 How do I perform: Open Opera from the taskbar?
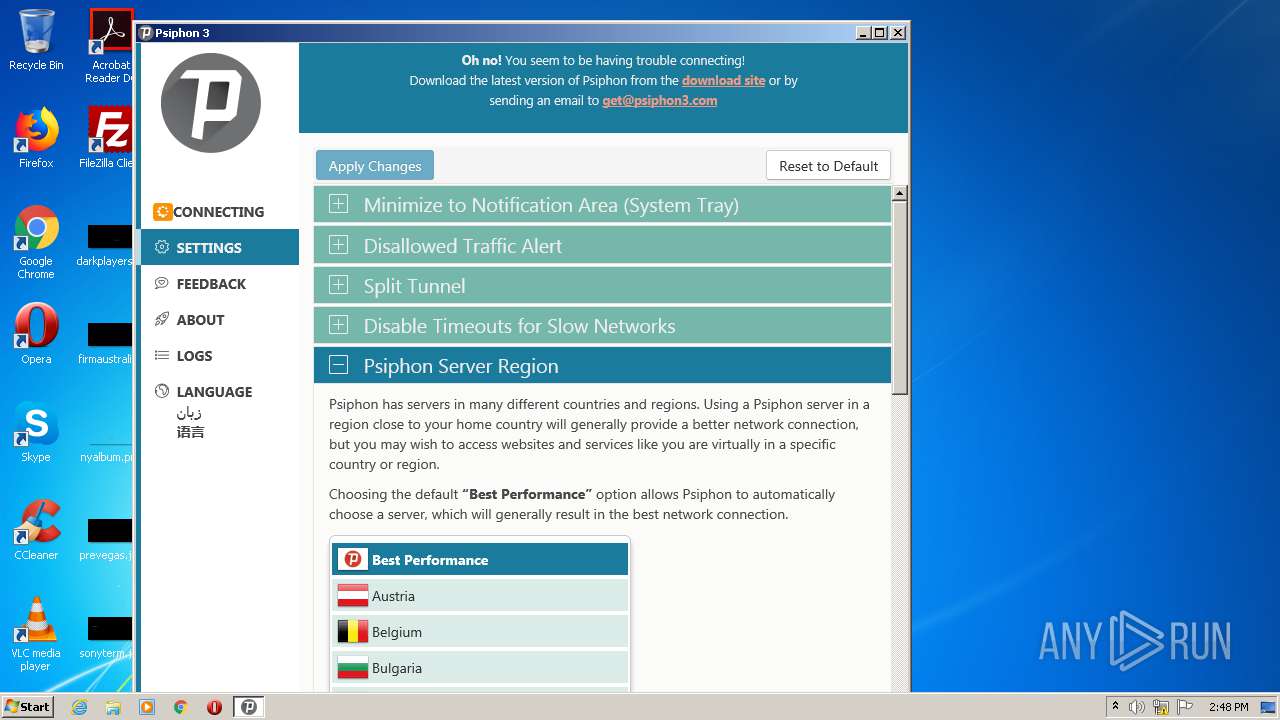[214, 707]
